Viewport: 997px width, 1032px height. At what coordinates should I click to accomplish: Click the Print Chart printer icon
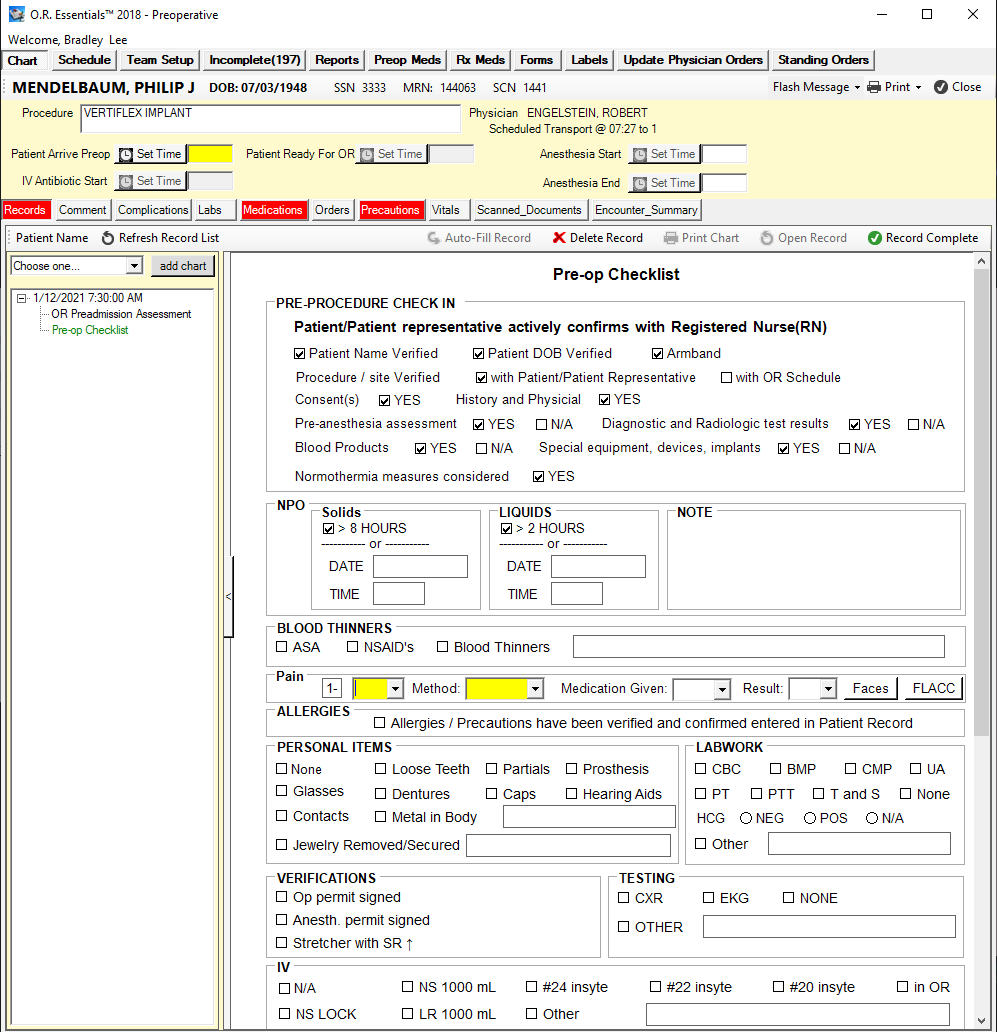click(671, 238)
